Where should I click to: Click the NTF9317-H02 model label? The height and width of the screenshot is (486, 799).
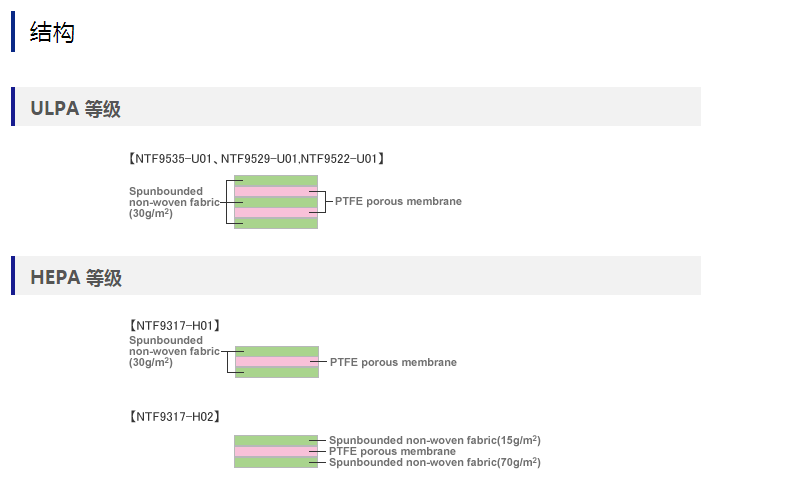click(x=174, y=416)
